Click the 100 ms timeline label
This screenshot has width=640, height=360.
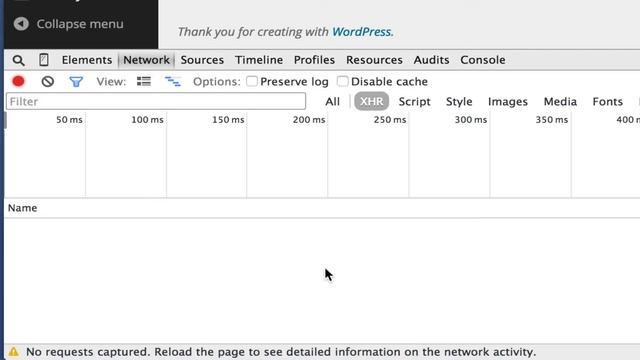[147, 120]
